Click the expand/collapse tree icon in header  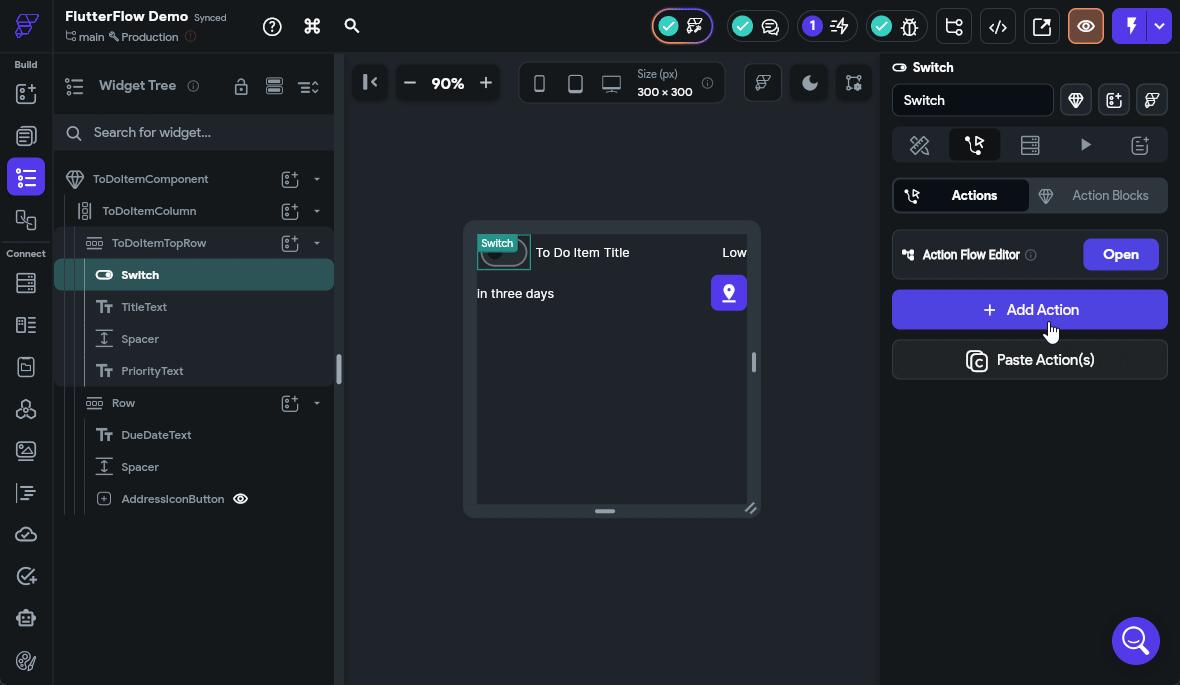point(309,87)
